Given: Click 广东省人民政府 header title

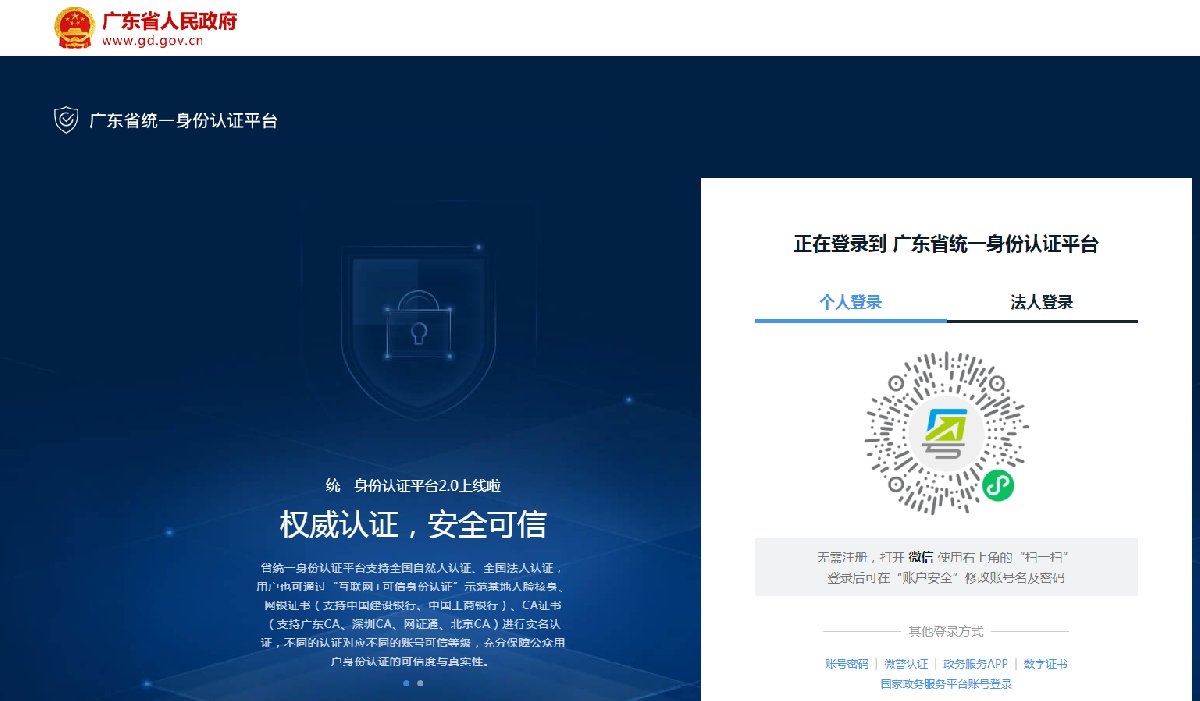Looking at the screenshot, I should click(169, 20).
